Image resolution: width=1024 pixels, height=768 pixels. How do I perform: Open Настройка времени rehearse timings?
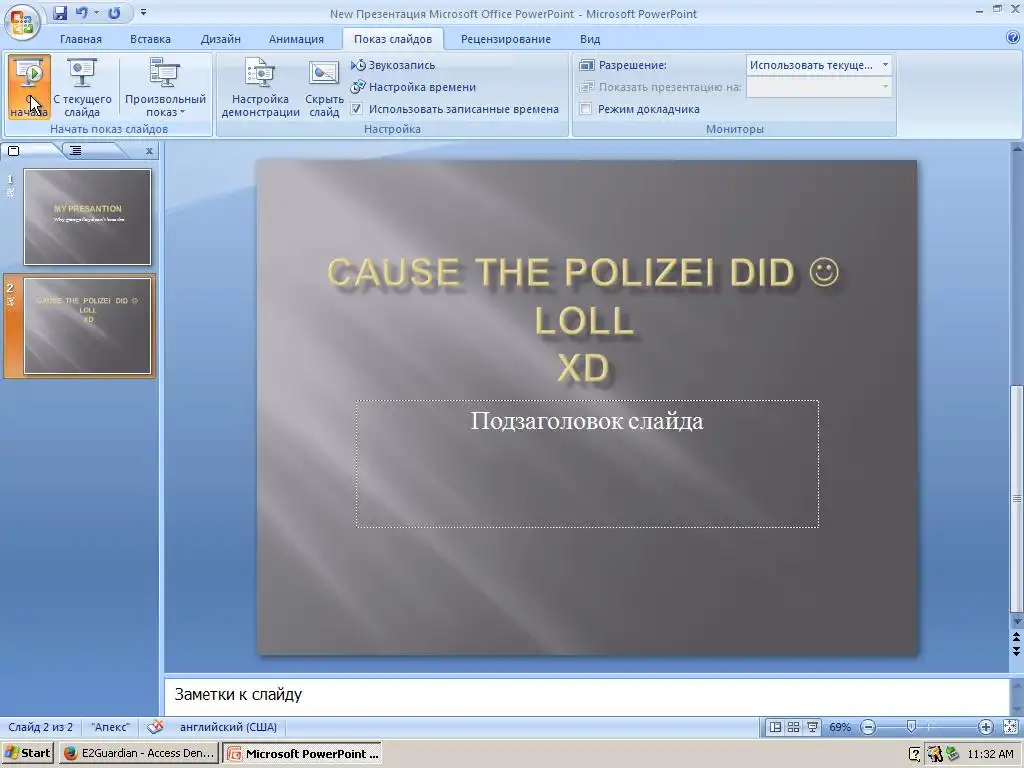413,87
